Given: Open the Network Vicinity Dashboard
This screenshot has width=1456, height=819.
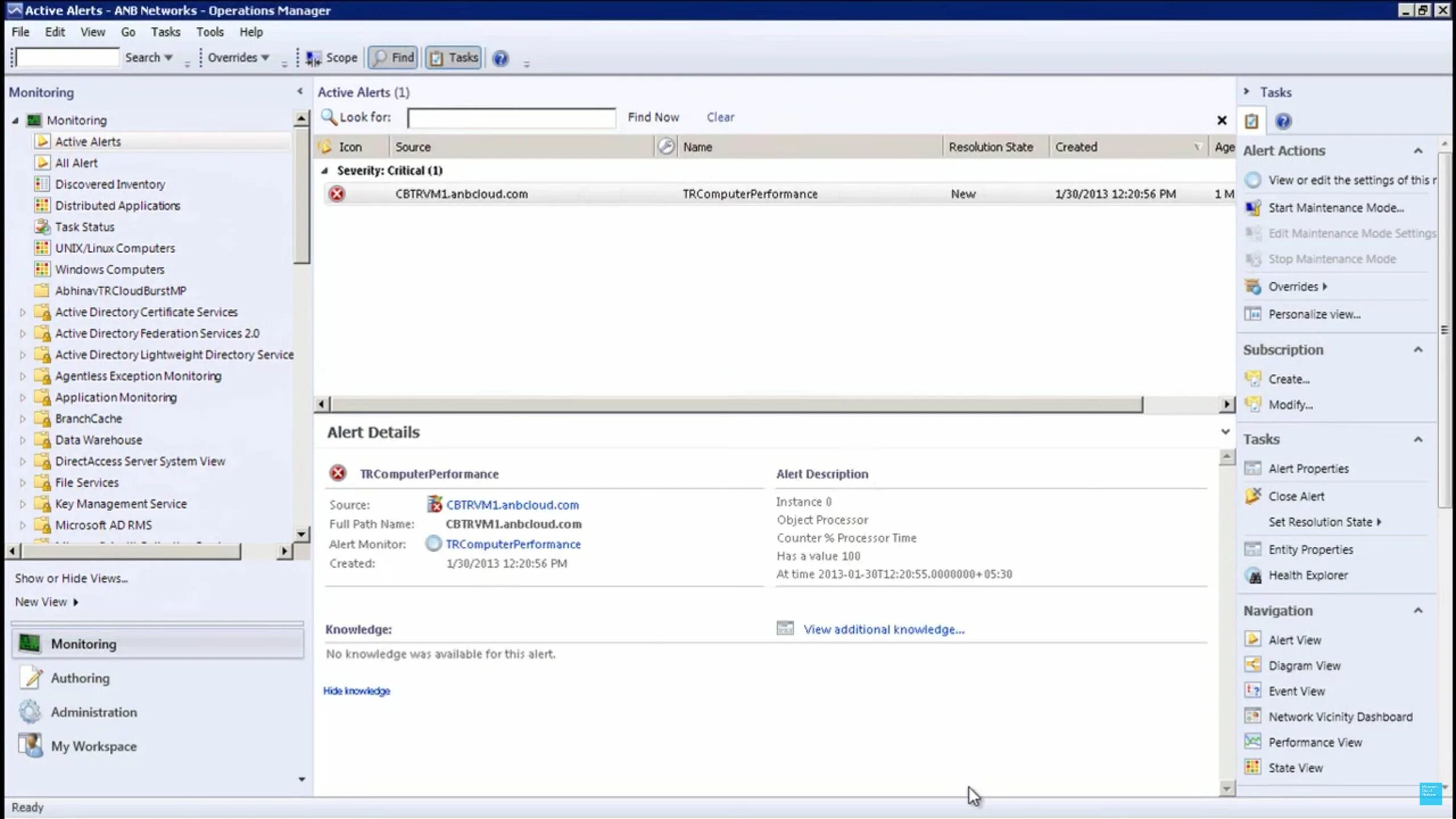Looking at the screenshot, I should 1341,716.
